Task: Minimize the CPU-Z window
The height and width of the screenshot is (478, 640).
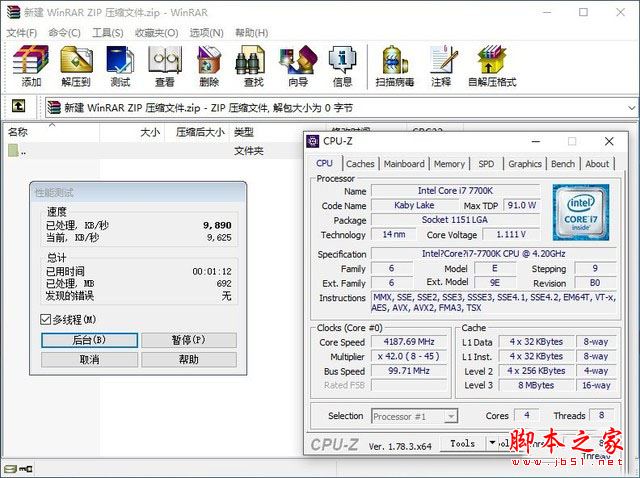Action: click(x=536, y=141)
